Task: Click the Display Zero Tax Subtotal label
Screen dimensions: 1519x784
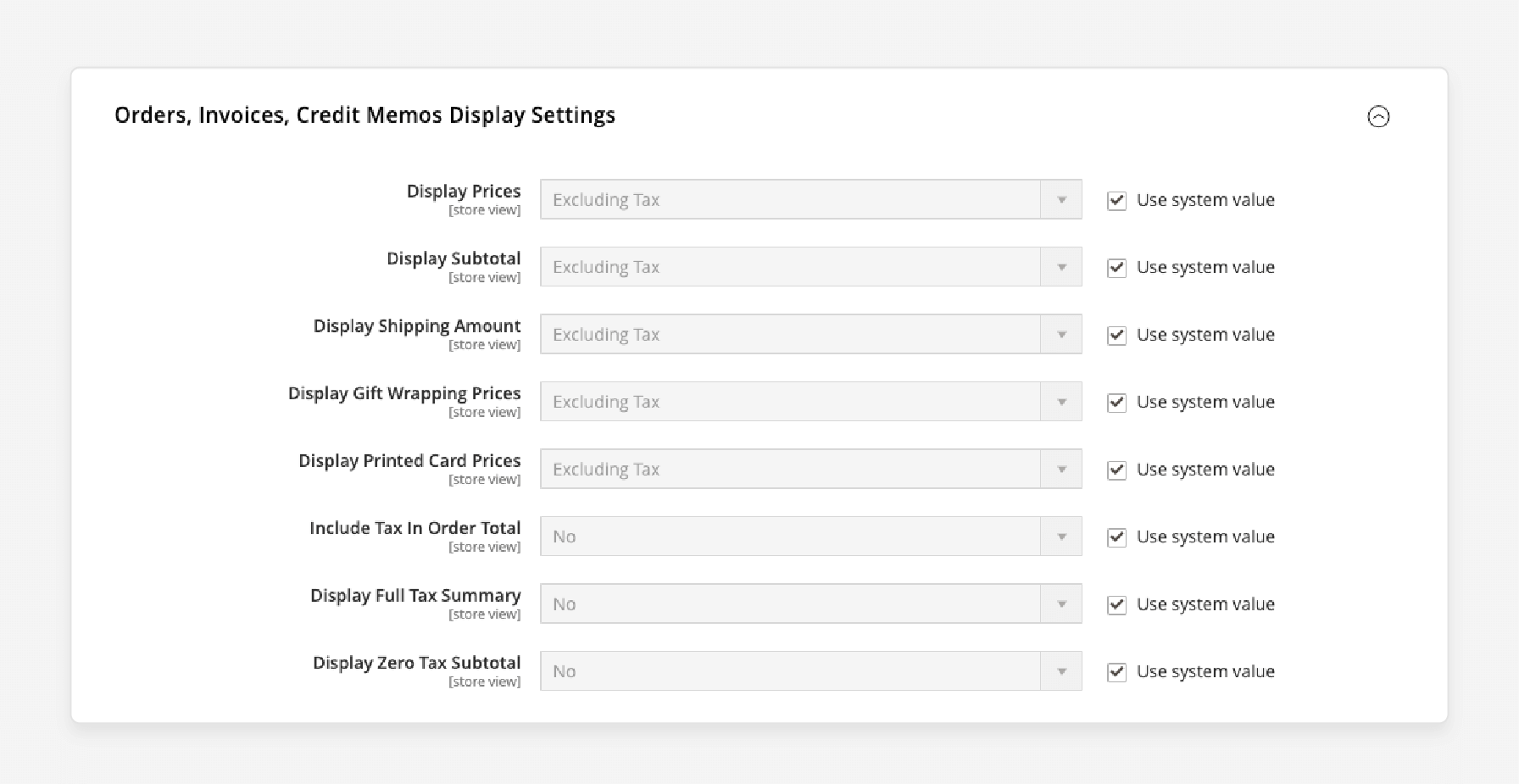Action: [417, 663]
